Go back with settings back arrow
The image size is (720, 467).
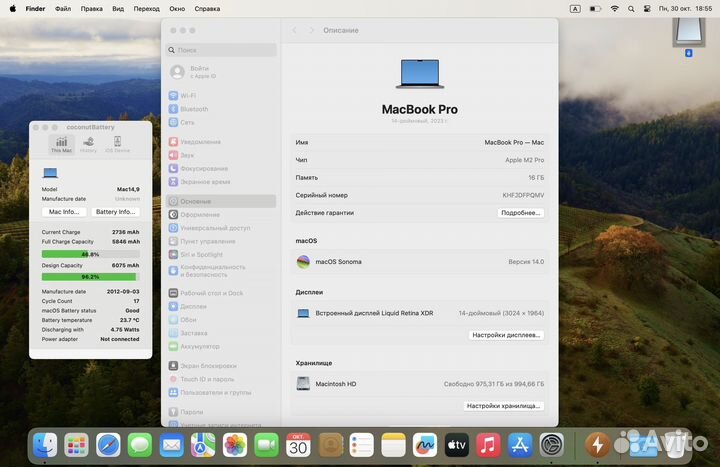[294, 30]
